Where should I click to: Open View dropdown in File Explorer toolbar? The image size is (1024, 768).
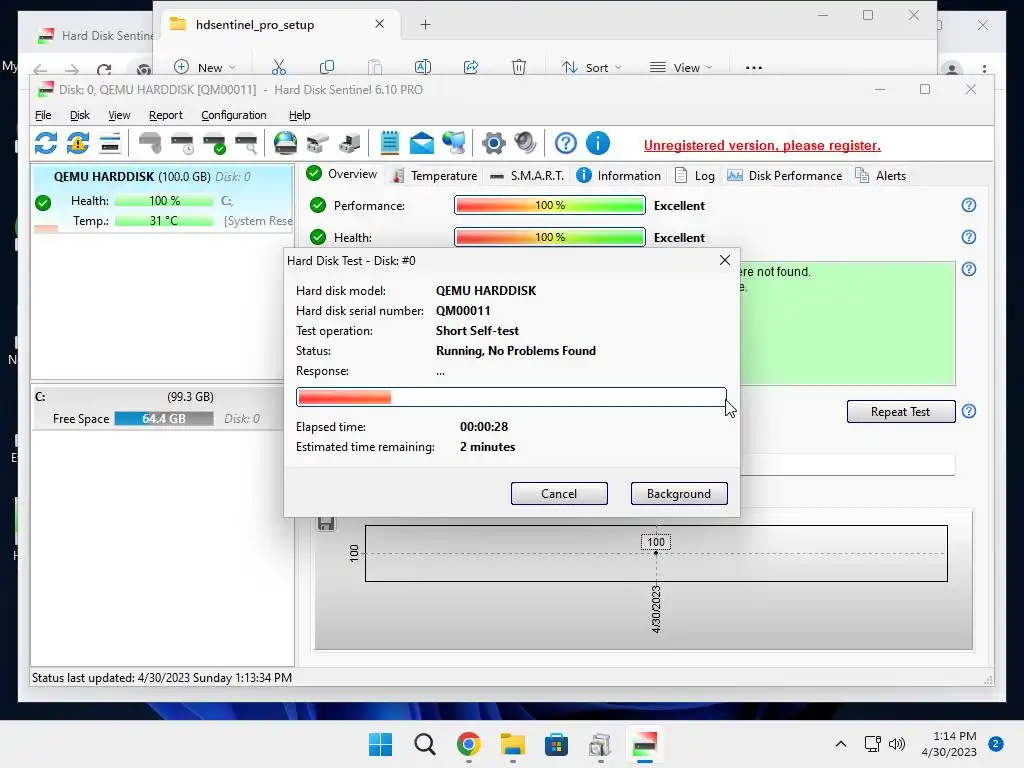(x=680, y=67)
